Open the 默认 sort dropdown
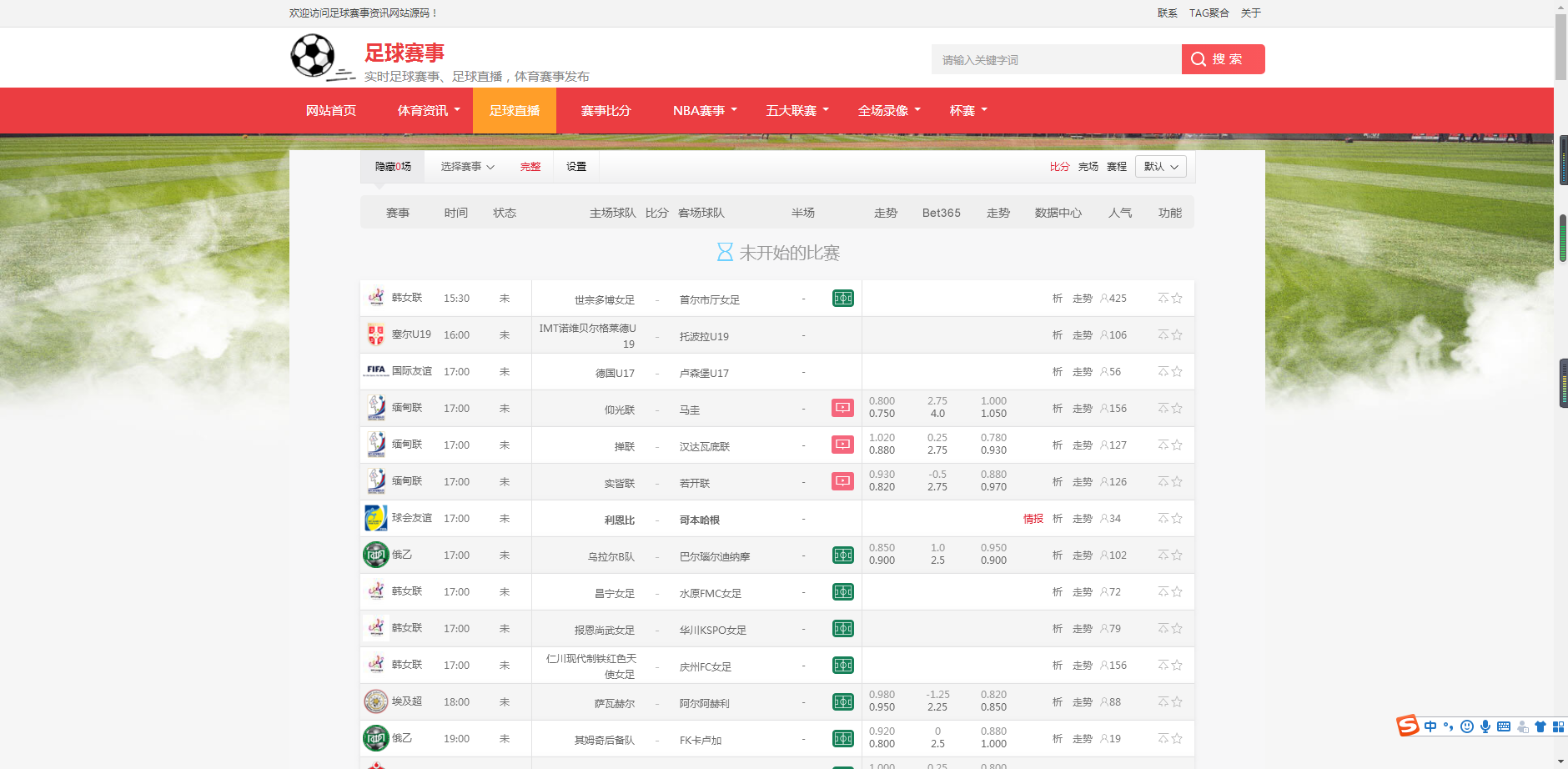This screenshot has height=769, width=1568. click(1160, 167)
